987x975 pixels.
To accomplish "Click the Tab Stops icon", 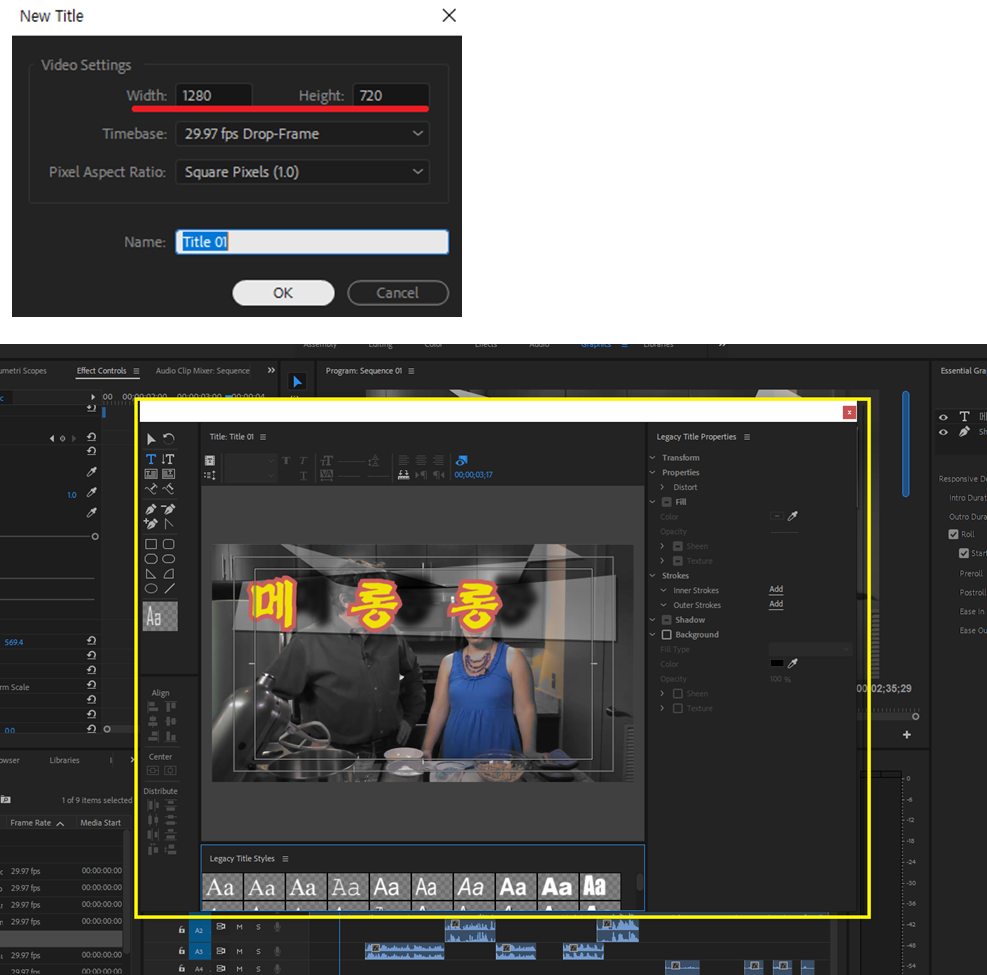I will tap(403, 475).
